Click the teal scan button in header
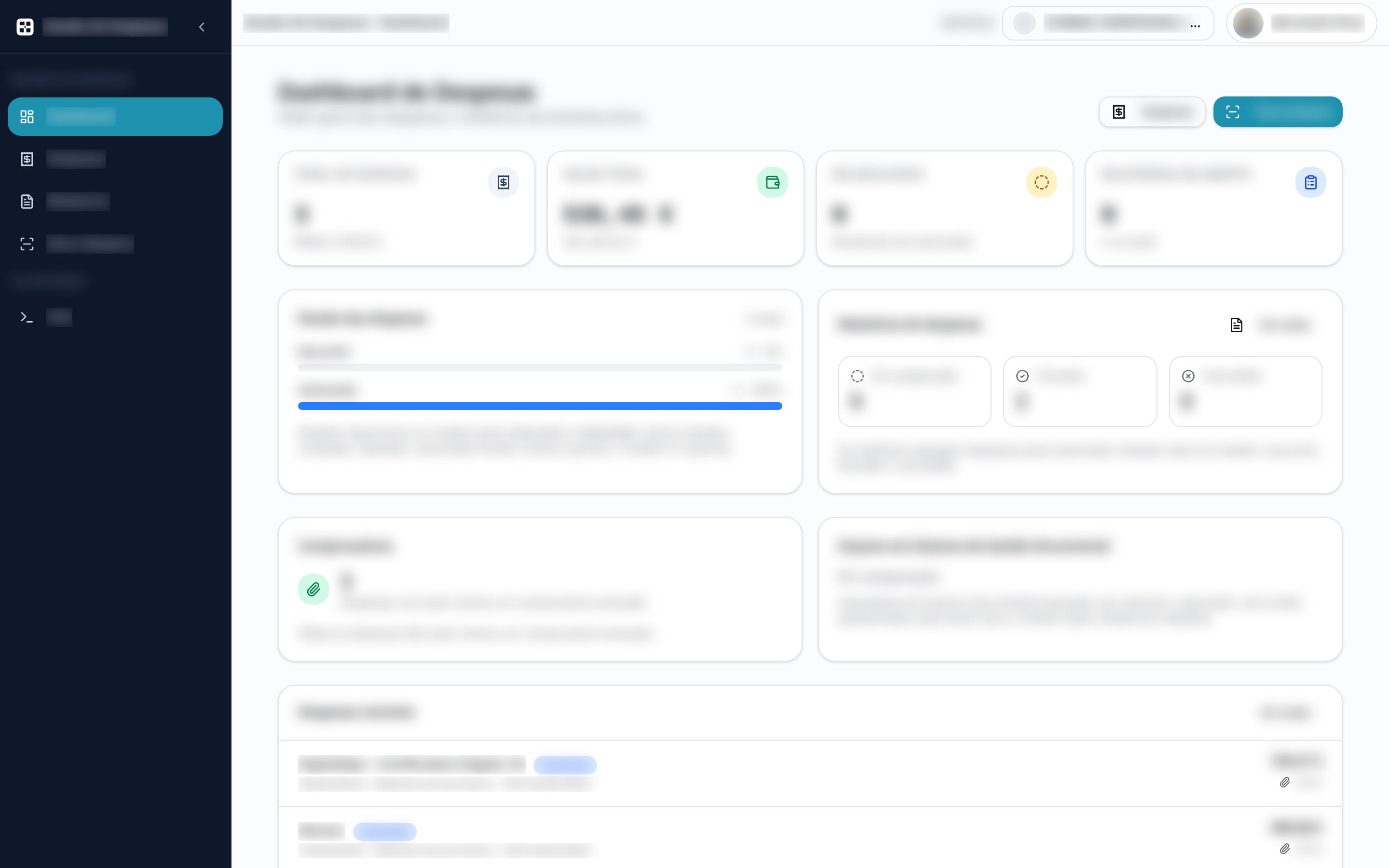Viewport: 1389px width, 868px height. pyautogui.click(x=1278, y=112)
